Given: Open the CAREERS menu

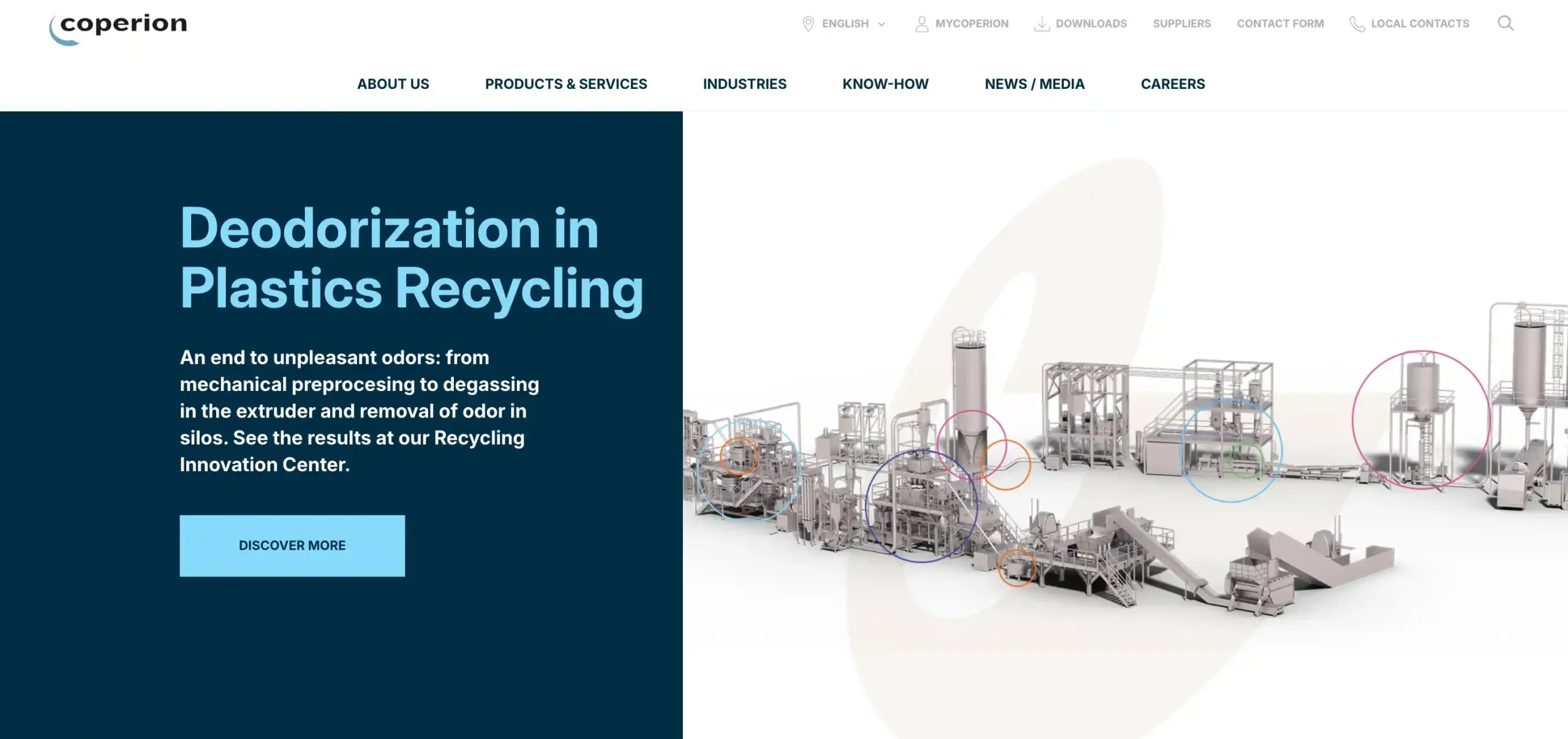Looking at the screenshot, I should click(x=1172, y=84).
